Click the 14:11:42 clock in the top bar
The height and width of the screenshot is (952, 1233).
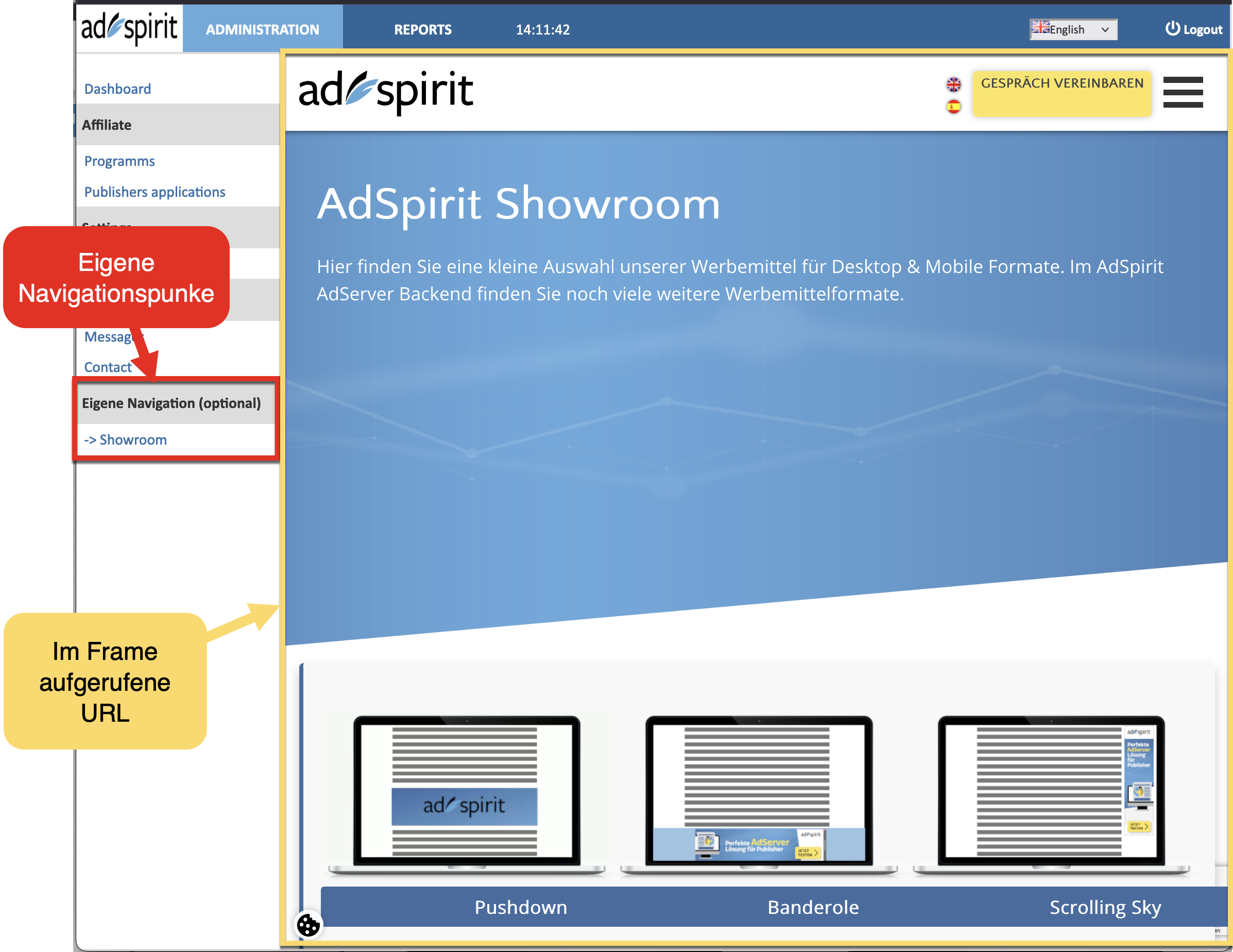[542, 29]
